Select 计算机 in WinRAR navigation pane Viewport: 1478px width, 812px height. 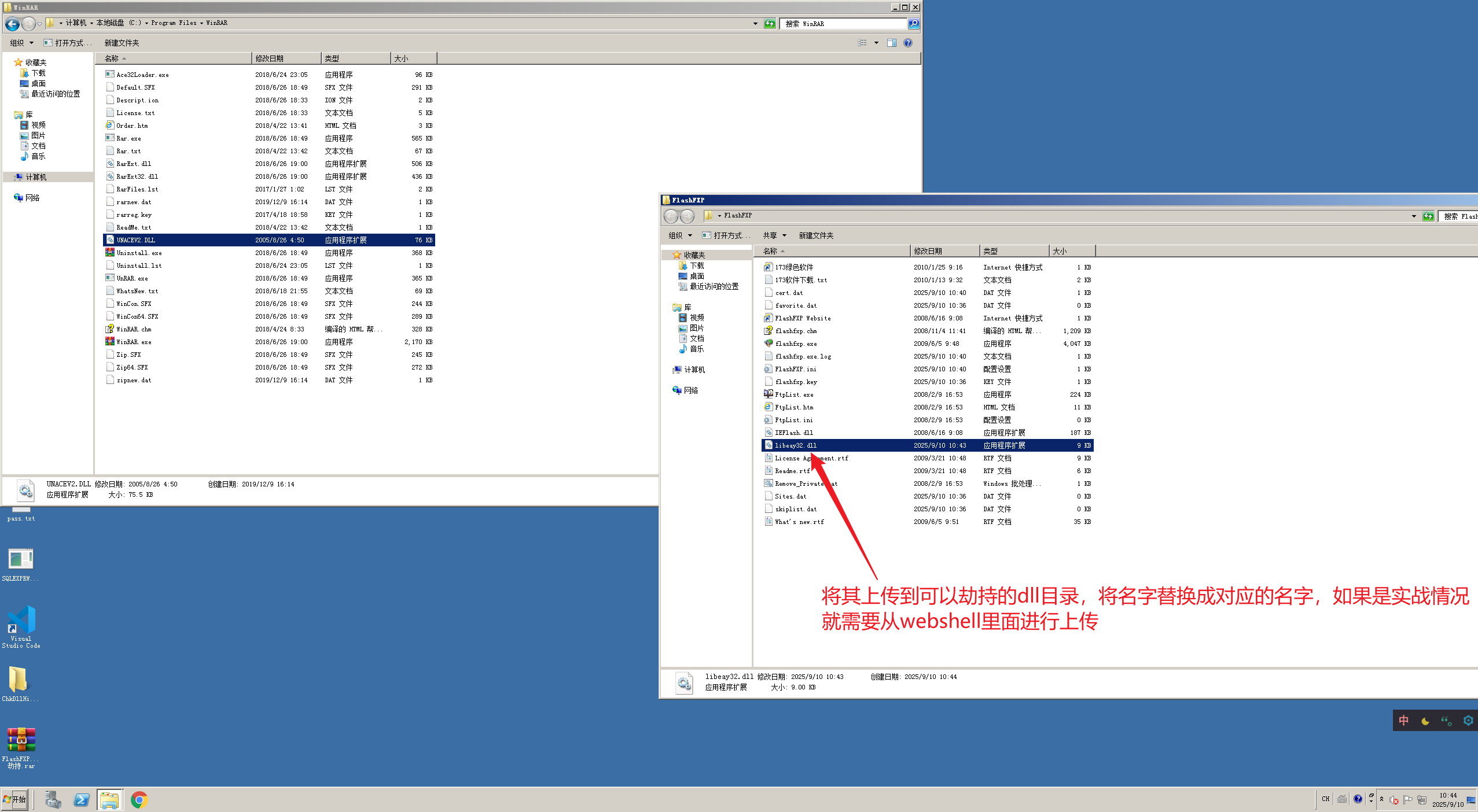pyautogui.click(x=36, y=177)
